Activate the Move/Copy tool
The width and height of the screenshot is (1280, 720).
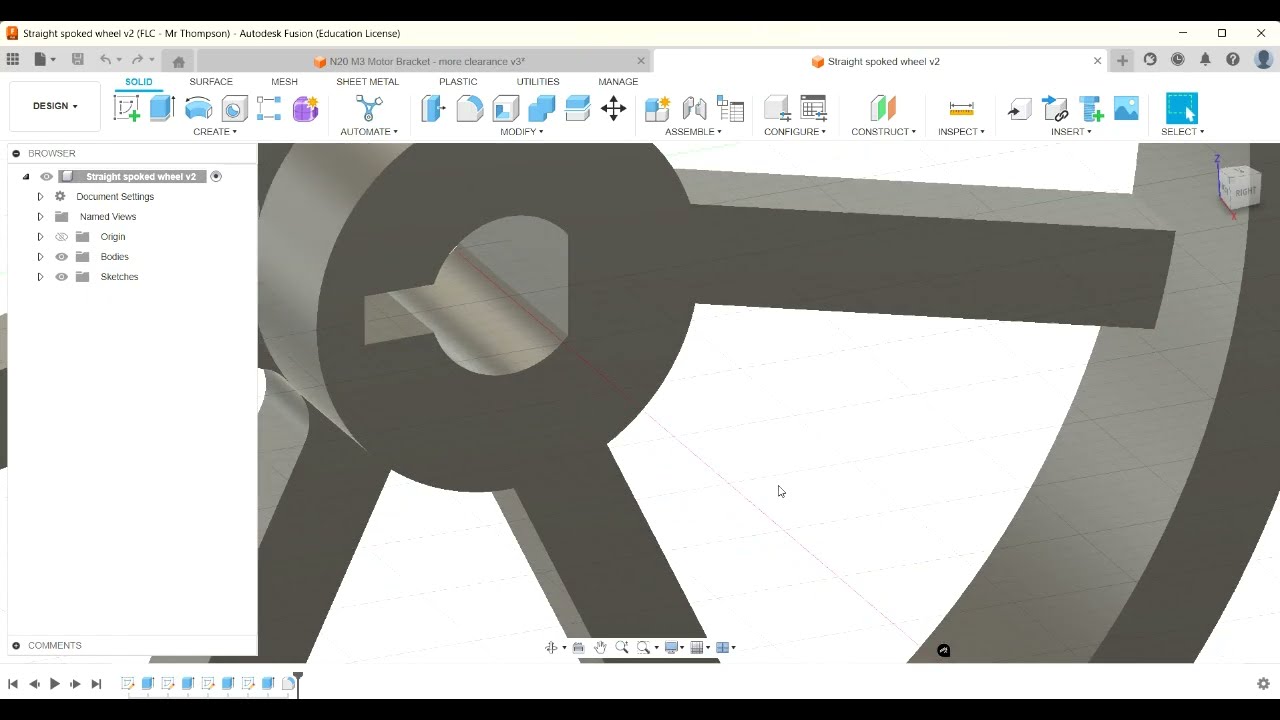[613, 108]
